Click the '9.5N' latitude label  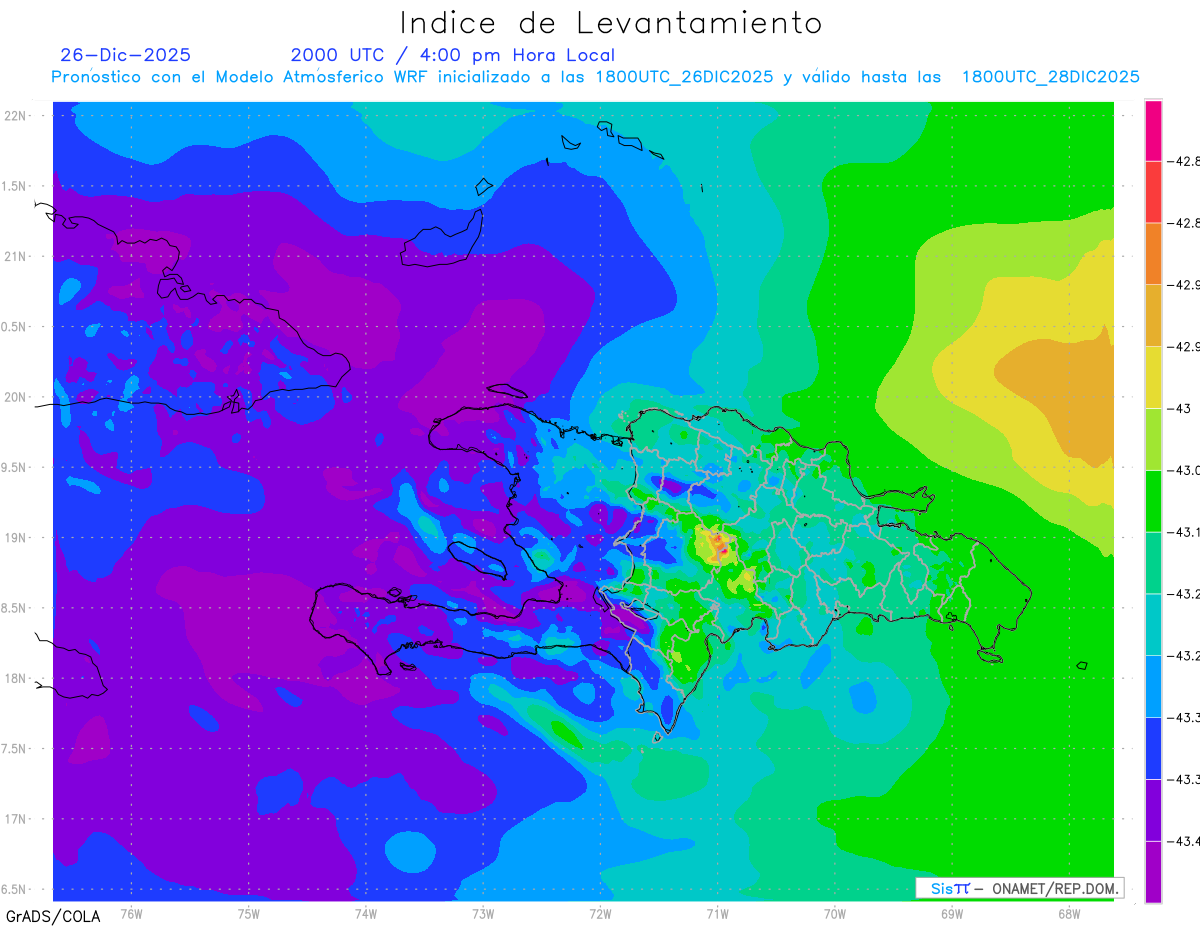tap(15, 468)
